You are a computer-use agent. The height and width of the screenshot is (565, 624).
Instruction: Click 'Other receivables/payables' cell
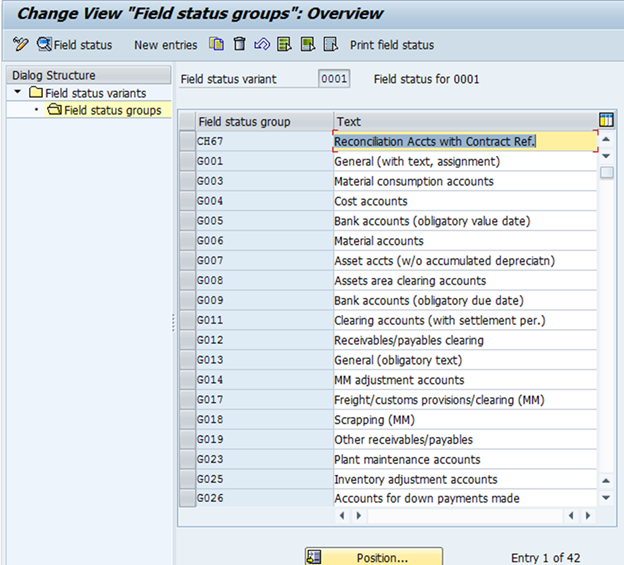pos(465,440)
